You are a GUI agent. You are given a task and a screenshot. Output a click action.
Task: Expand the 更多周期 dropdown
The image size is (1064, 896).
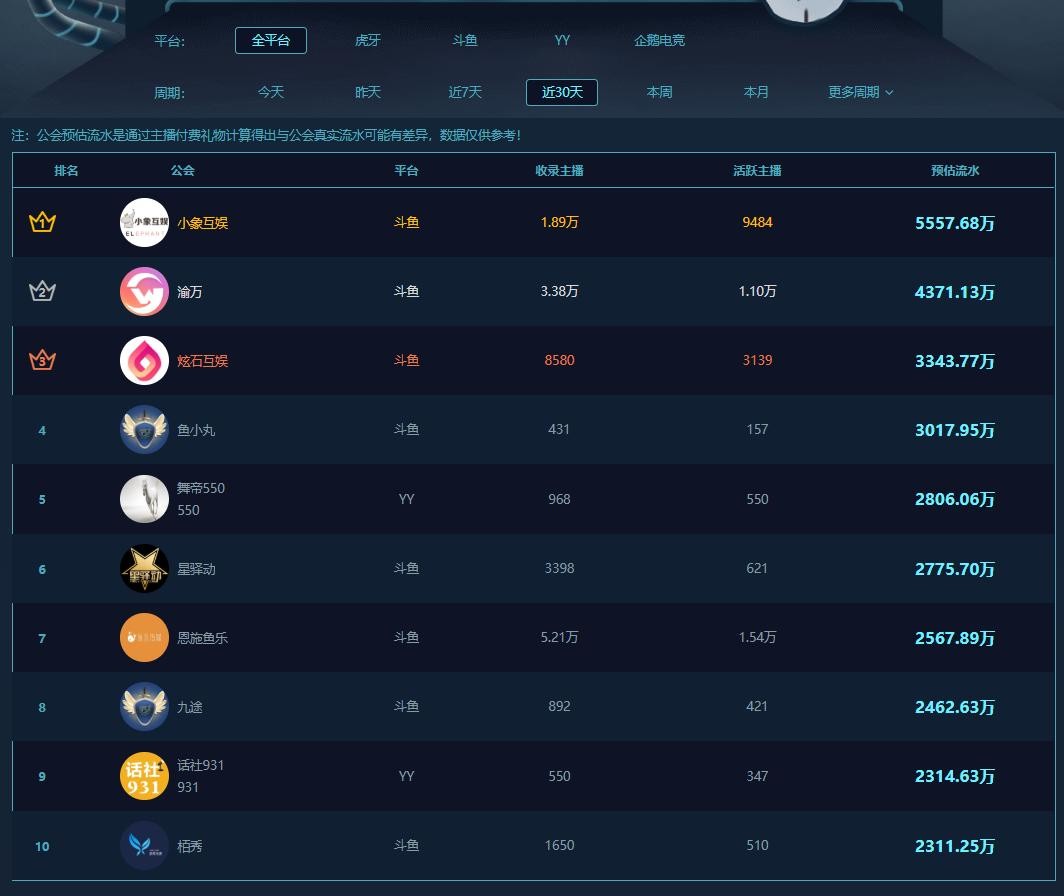coord(860,92)
